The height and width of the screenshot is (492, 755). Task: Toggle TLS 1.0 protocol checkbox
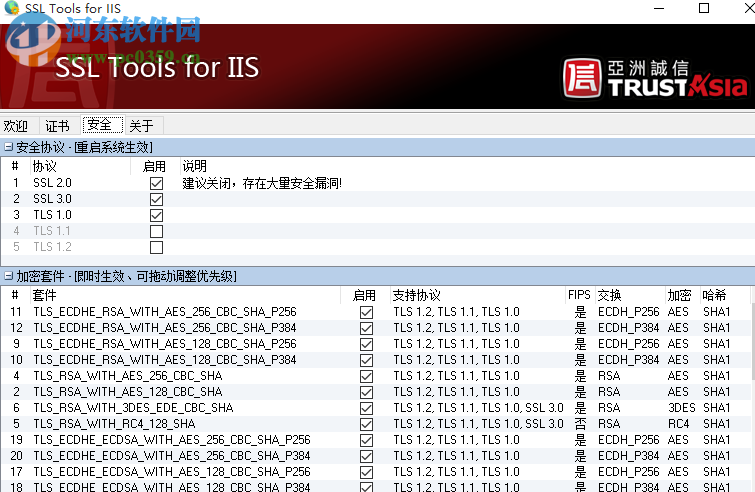coord(156,215)
